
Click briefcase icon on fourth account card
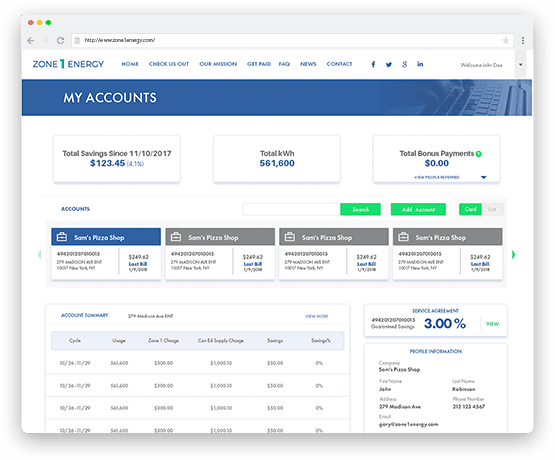pyautogui.click(x=404, y=237)
